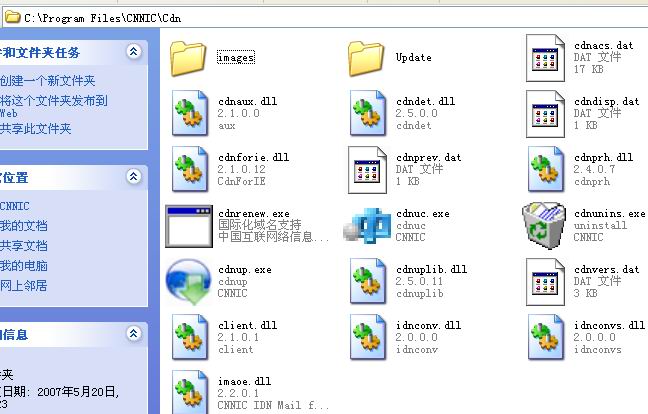Screen dimensions: 648x414
Task: Select the cdnuplib.dll file icon
Action: 367,281
